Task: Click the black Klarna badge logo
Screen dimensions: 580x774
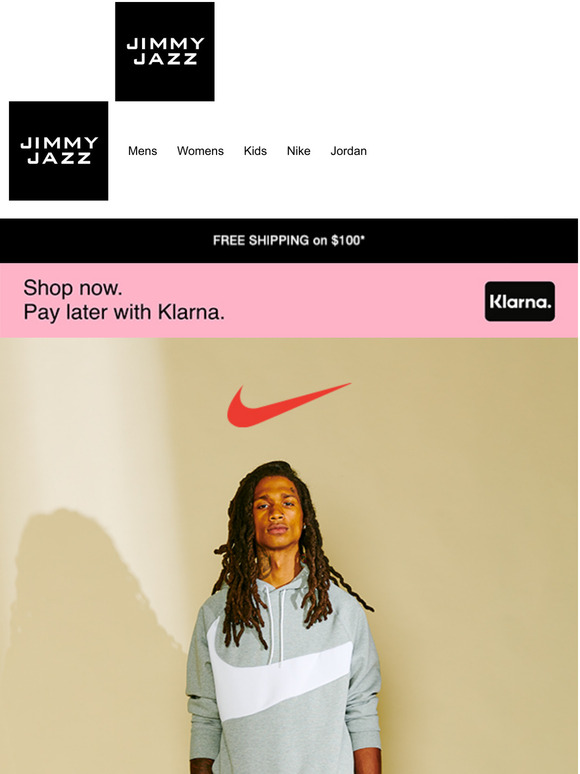Action: click(x=519, y=301)
